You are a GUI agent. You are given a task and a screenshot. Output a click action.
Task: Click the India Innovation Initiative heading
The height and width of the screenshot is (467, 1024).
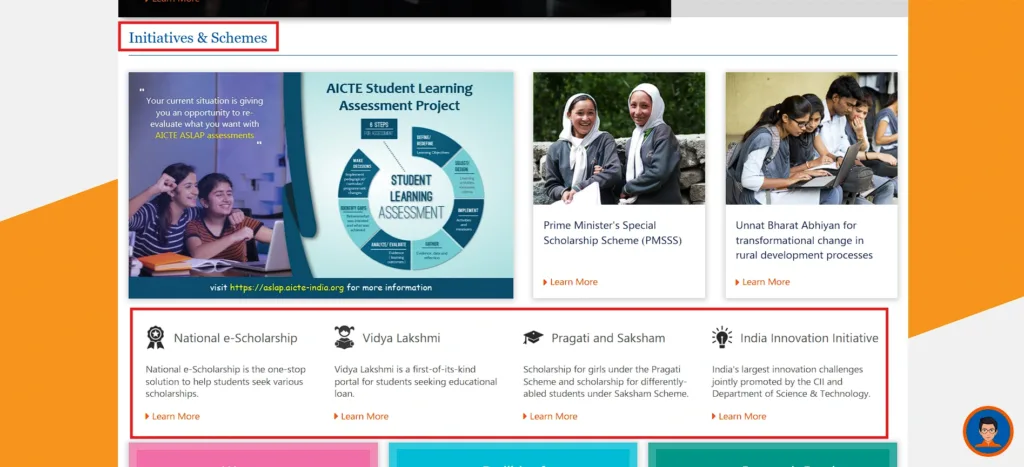(809, 338)
